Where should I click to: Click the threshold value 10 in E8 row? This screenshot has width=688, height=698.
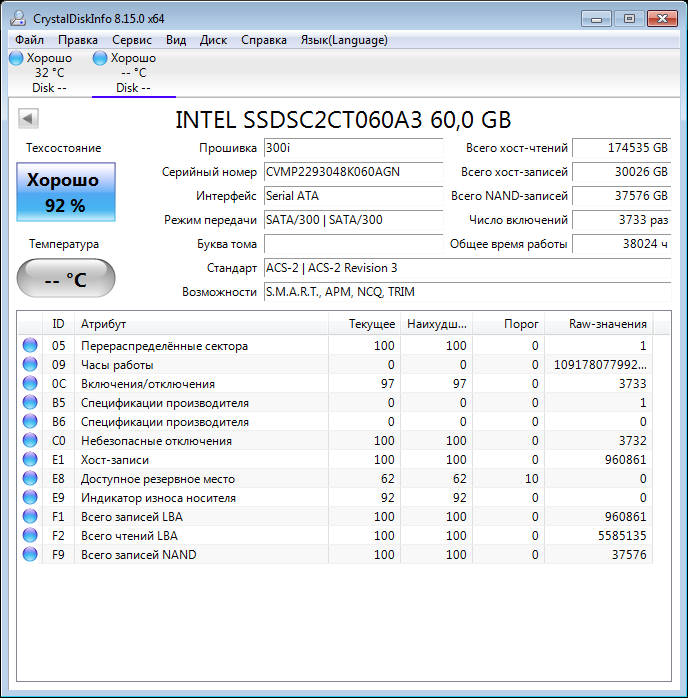531,479
